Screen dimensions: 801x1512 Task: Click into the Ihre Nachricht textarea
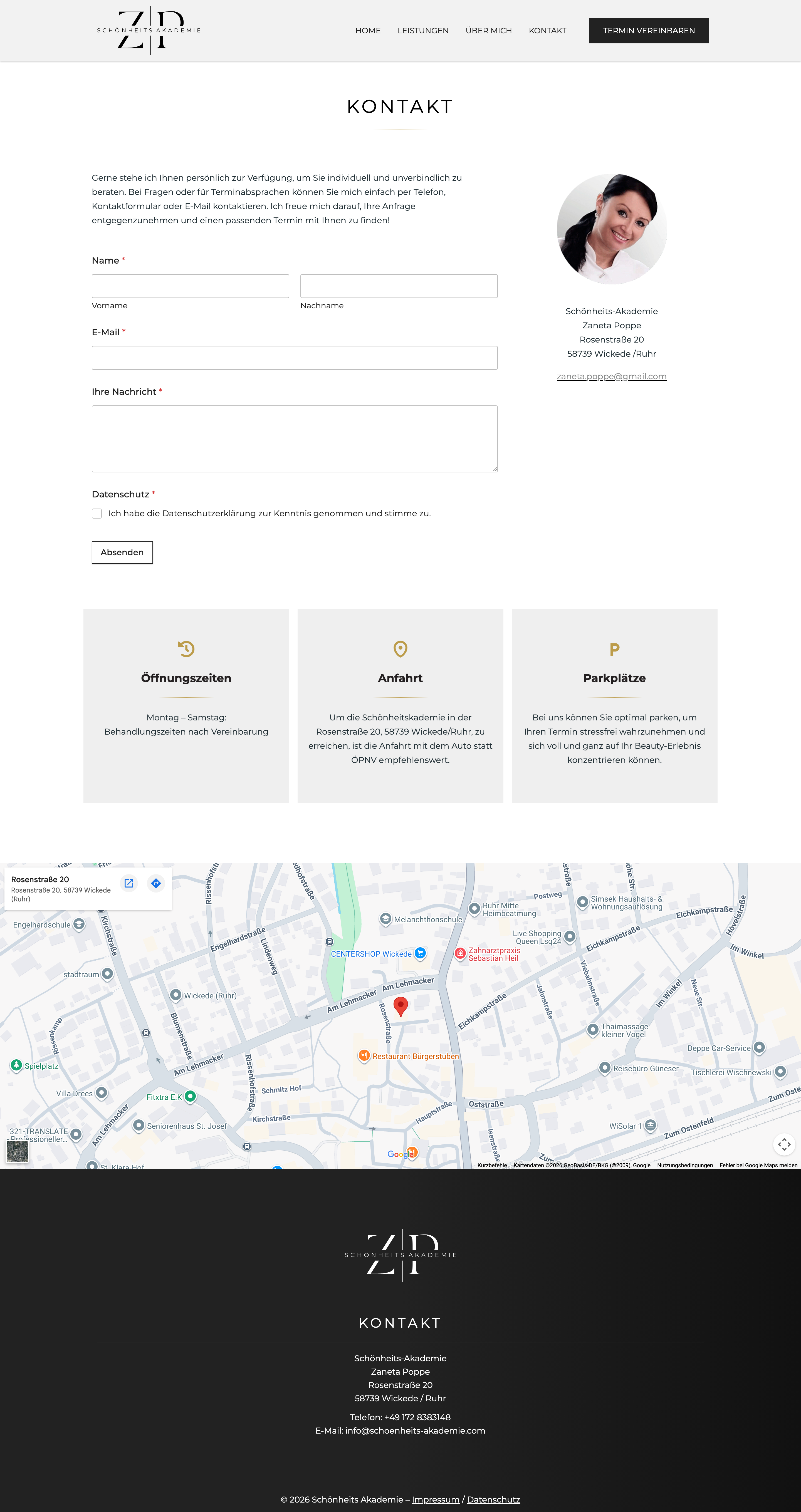coord(294,438)
